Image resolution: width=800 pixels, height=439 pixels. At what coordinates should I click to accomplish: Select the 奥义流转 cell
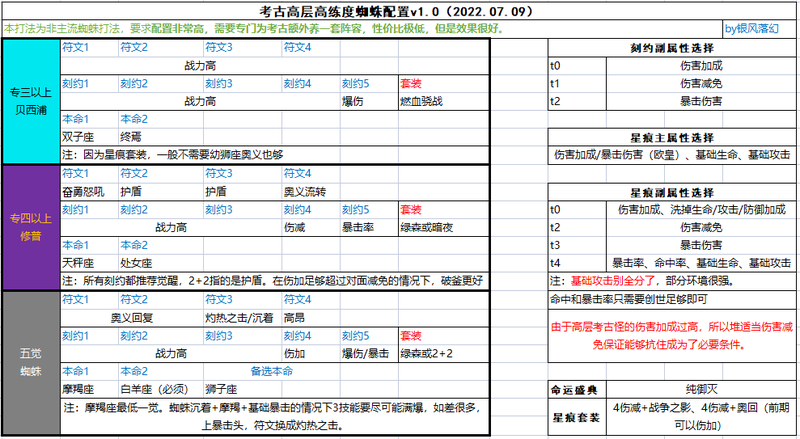pyautogui.click(x=310, y=191)
